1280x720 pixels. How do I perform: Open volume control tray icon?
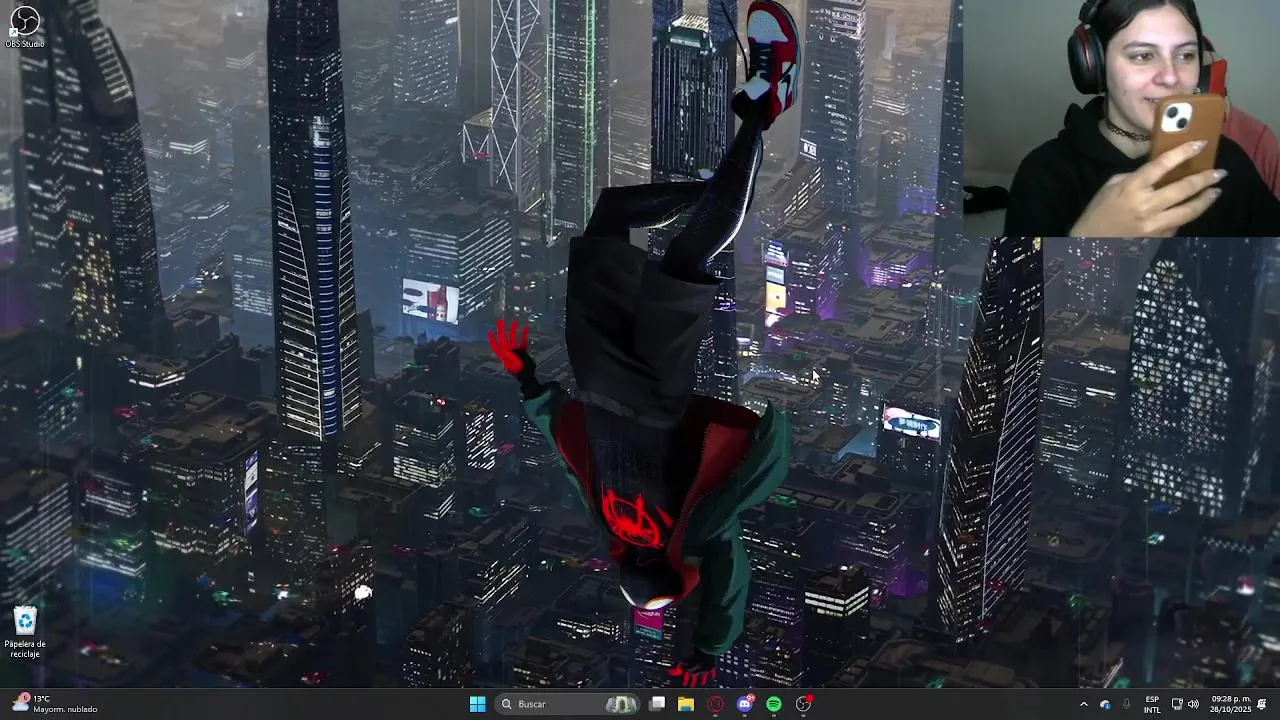point(1193,704)
